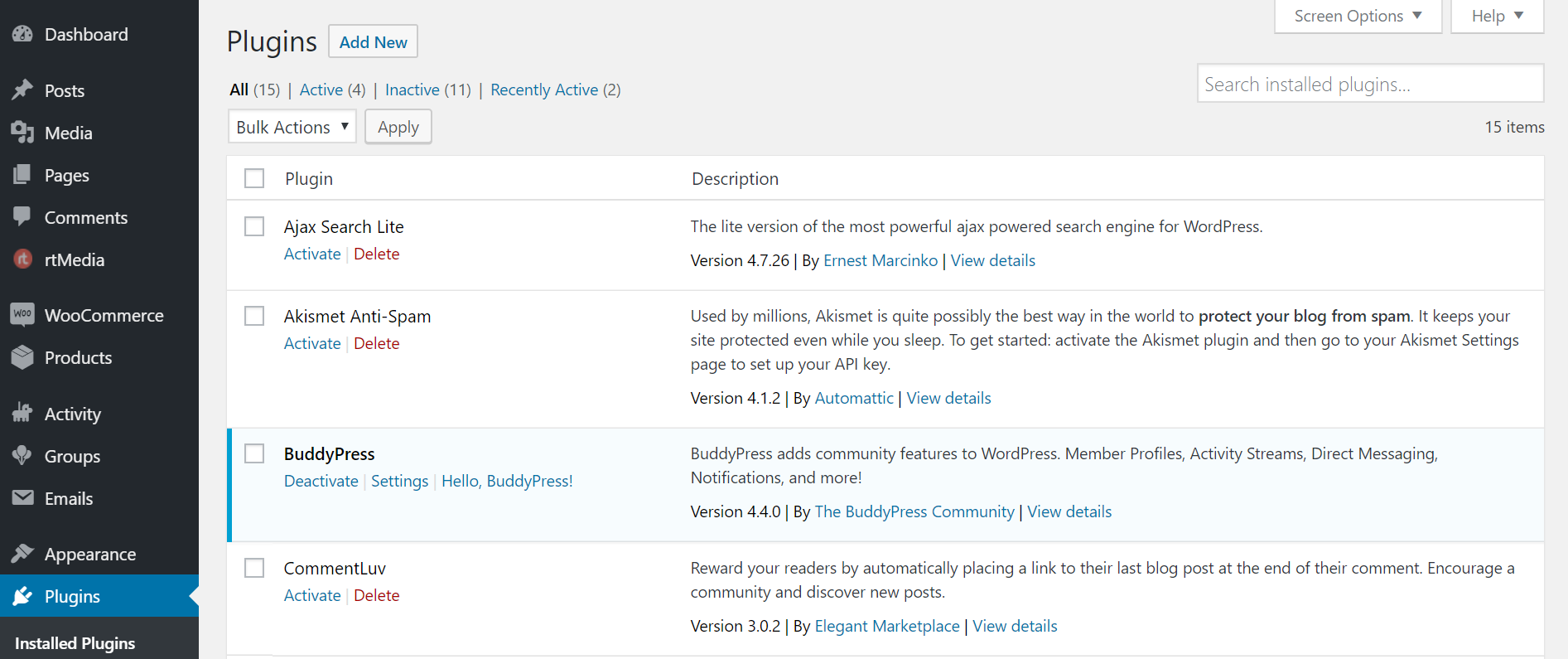The image size is (1568, 659).
Task: View details for Ajax Search Lite
Action: point(992,260)
